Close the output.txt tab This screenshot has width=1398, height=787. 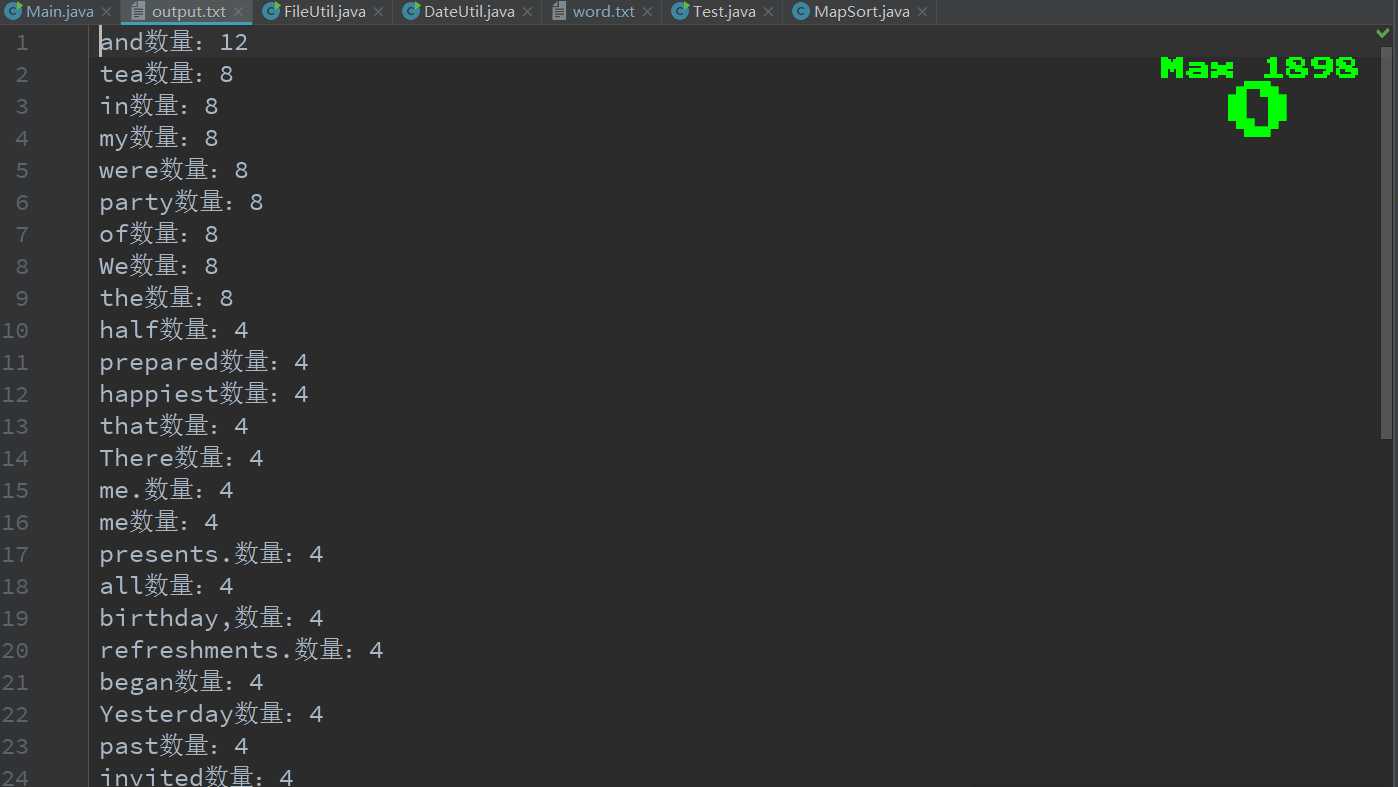tap(239, 12)
